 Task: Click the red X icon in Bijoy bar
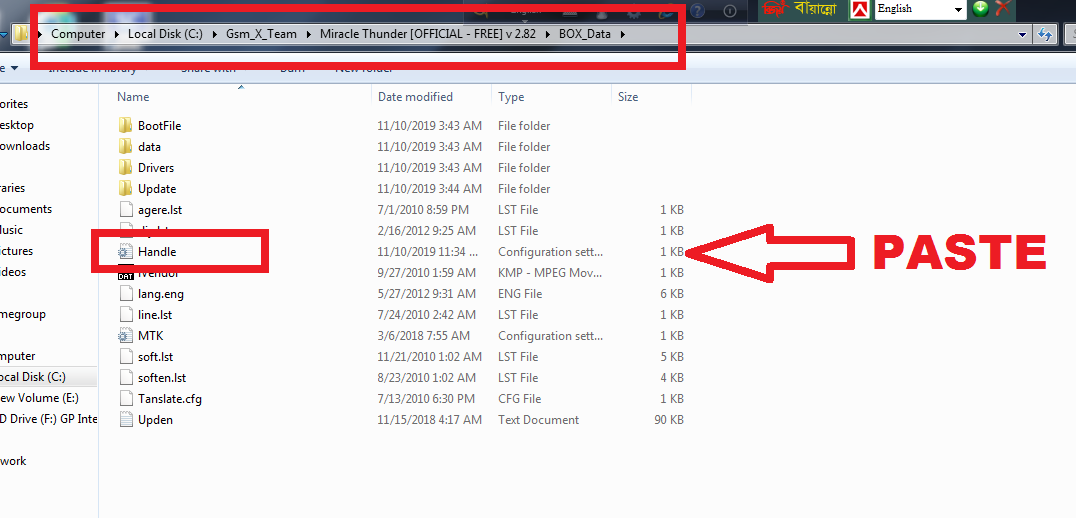point(1003,9)
